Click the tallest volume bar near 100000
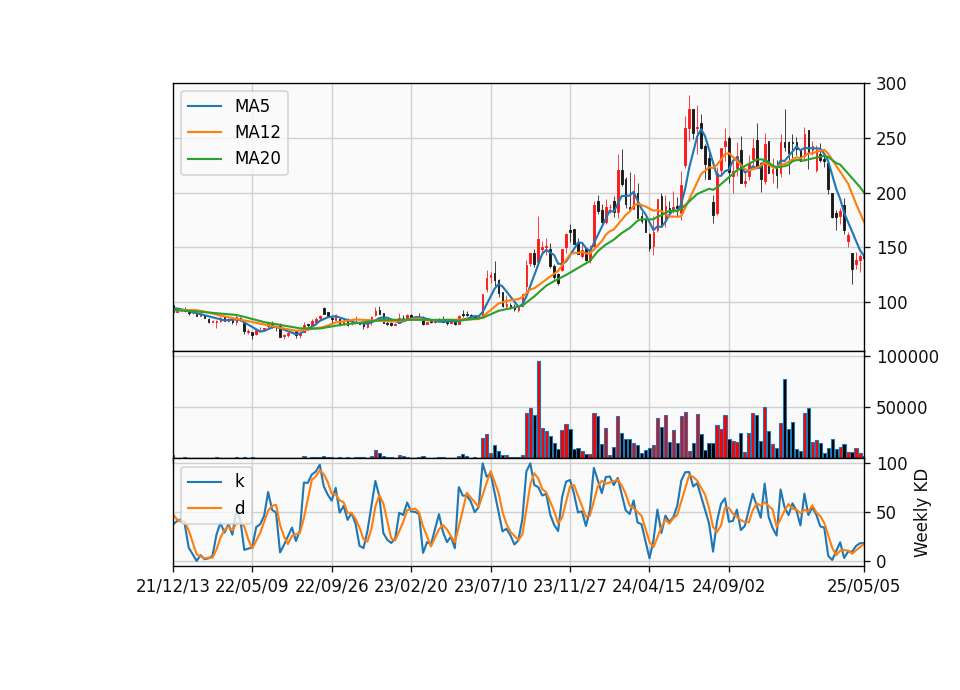 click(x=539, y=410)
